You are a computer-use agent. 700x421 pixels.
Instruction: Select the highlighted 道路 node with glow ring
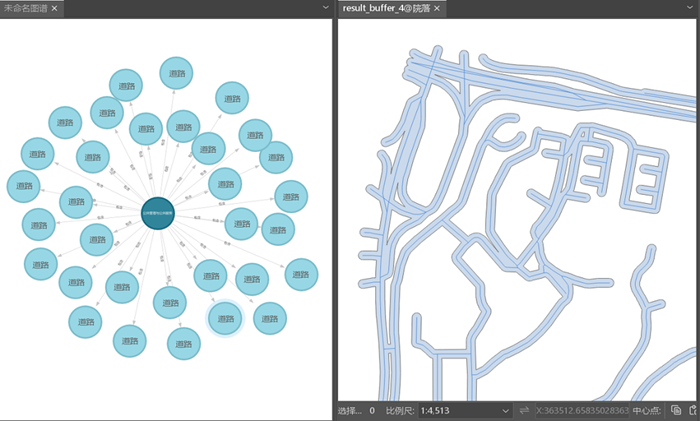[x=225, y=319]
